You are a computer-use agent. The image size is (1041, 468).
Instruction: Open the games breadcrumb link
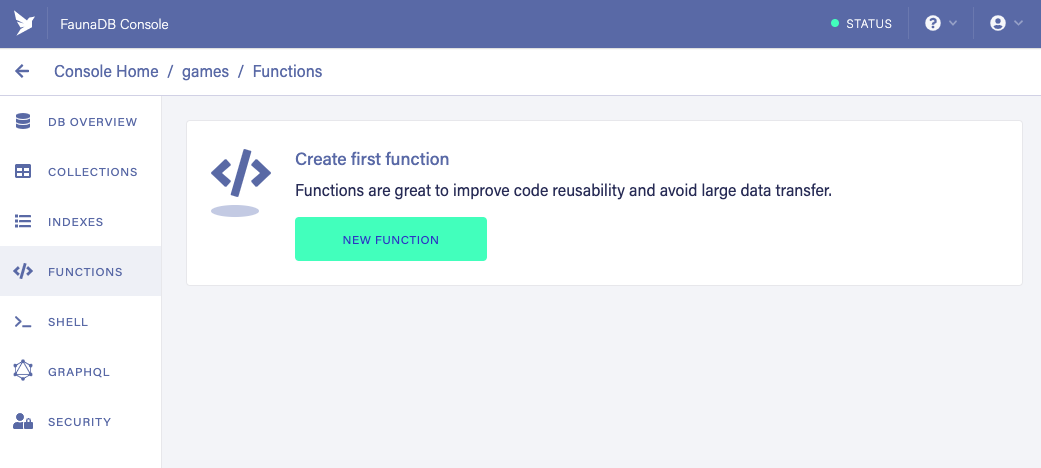point(205,72)
